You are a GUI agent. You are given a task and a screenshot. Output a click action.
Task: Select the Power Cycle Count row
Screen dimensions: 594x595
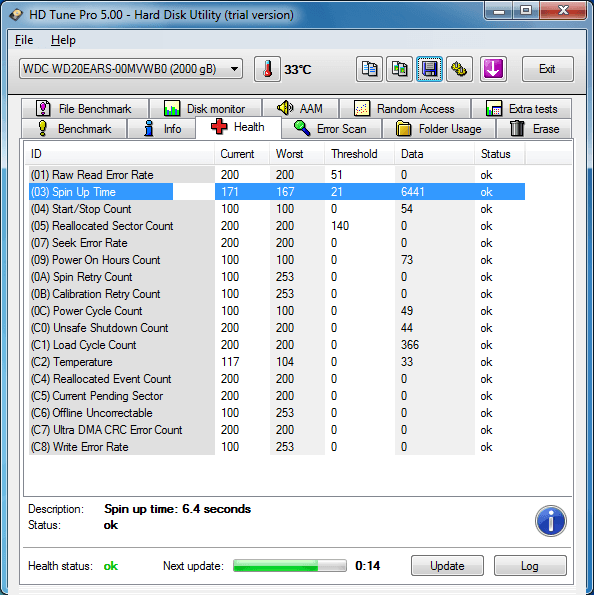[277, 311]
